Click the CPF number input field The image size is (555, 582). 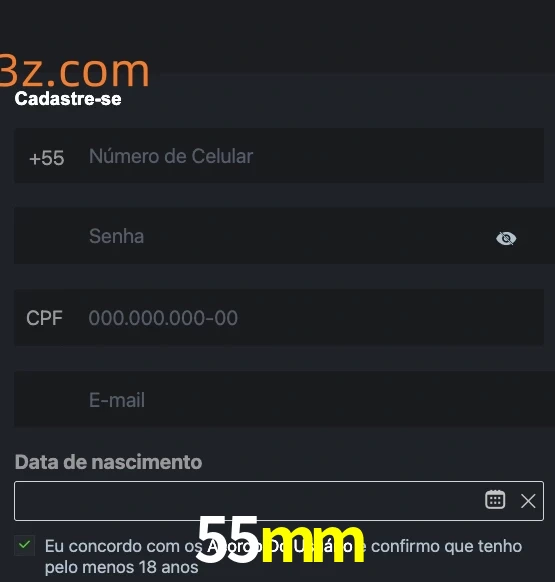coord(279,318)
